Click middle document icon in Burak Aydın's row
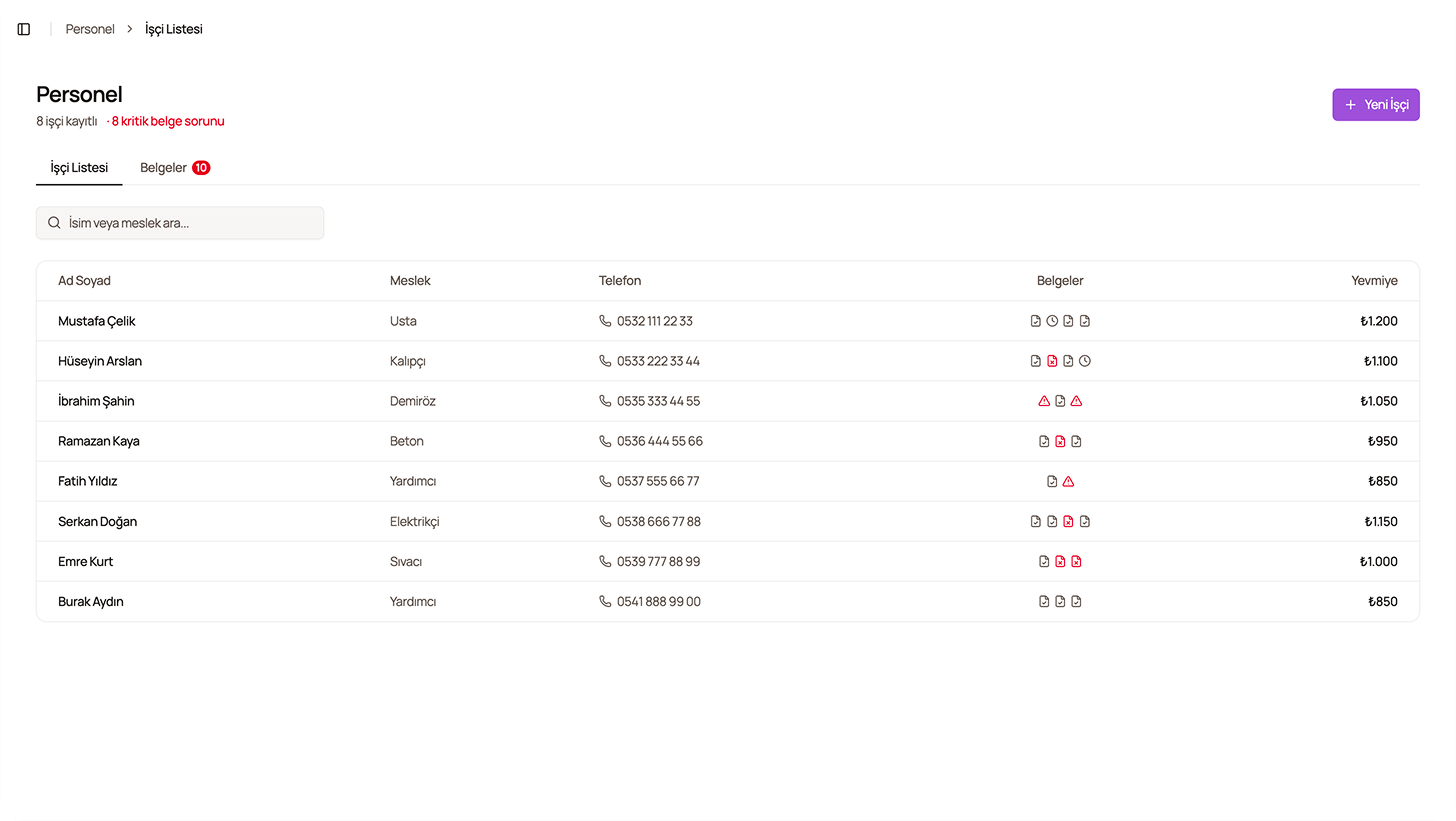This screenshot has width=1456, height=821. pyautogui.click(x=1060, y=601)
